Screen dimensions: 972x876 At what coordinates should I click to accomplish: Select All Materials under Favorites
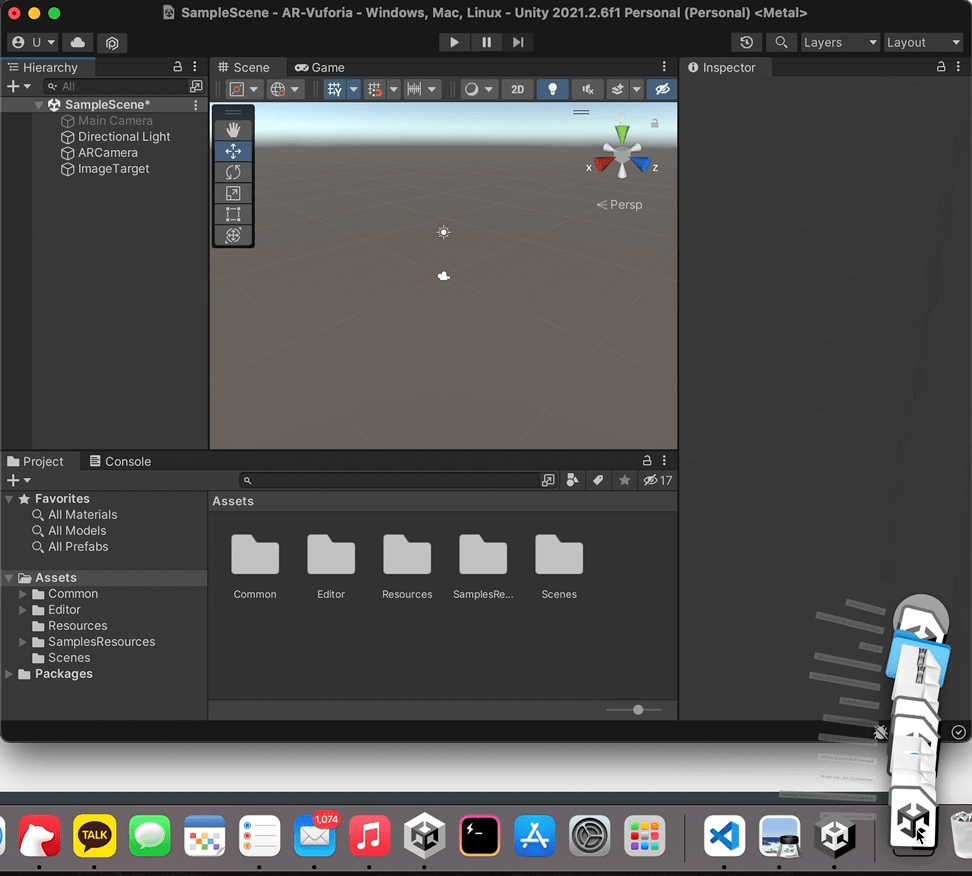coord(82,515)
